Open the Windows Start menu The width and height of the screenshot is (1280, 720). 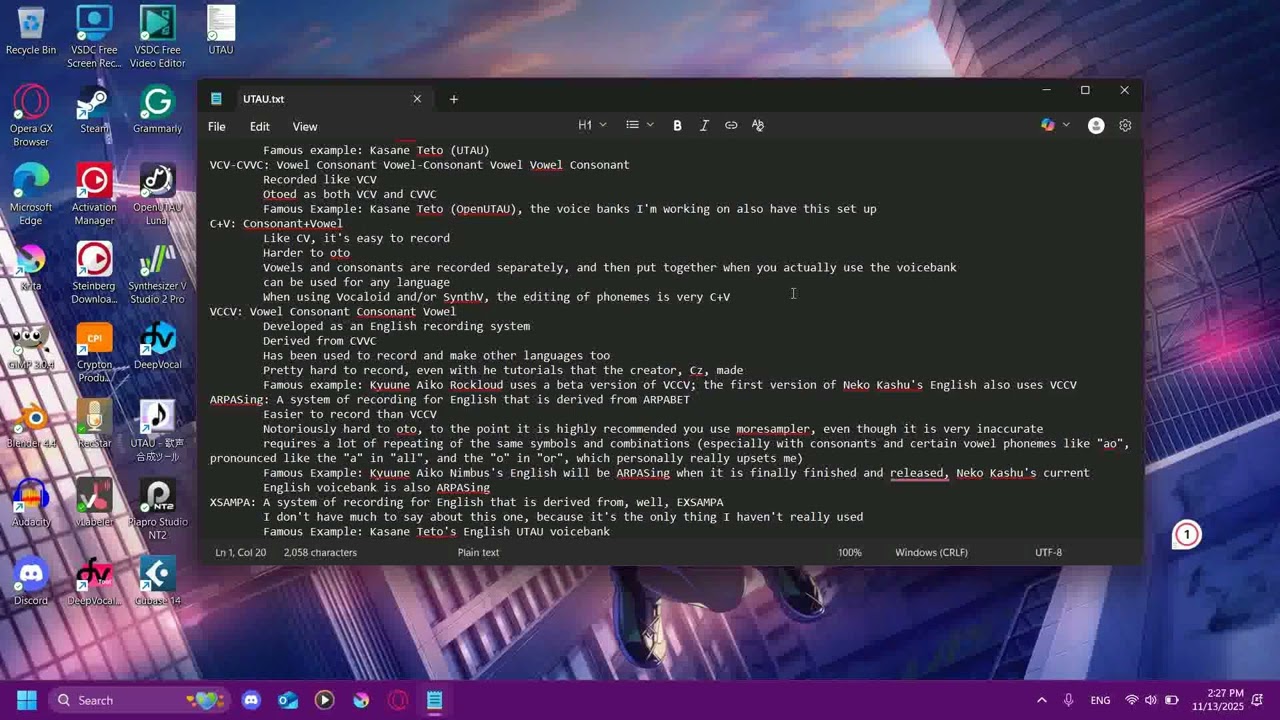coord(27,700)
